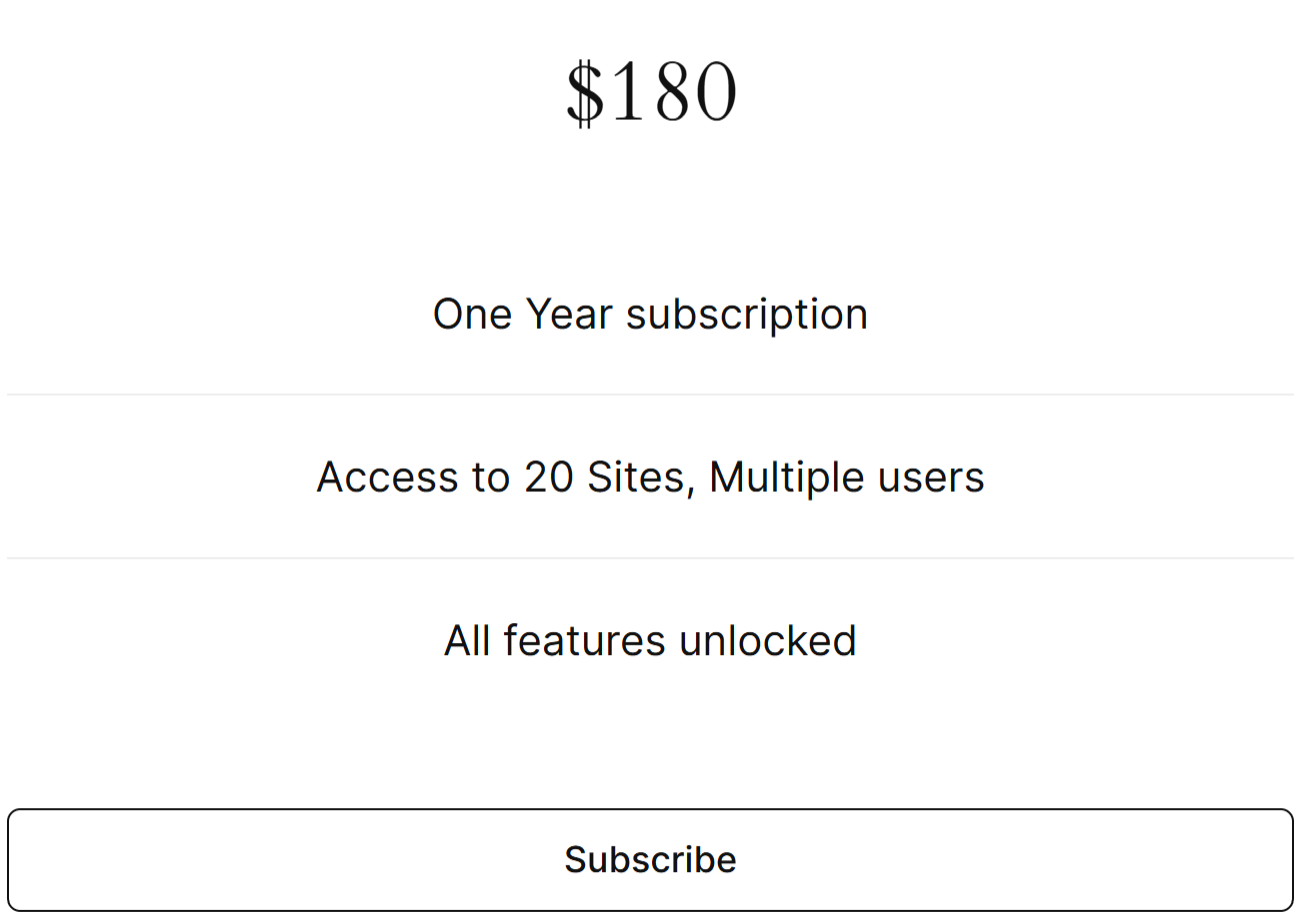Viewport: 1300px width, 919px height.
Task: Click the divider above All features unlocked
Action: coord(650,558)
